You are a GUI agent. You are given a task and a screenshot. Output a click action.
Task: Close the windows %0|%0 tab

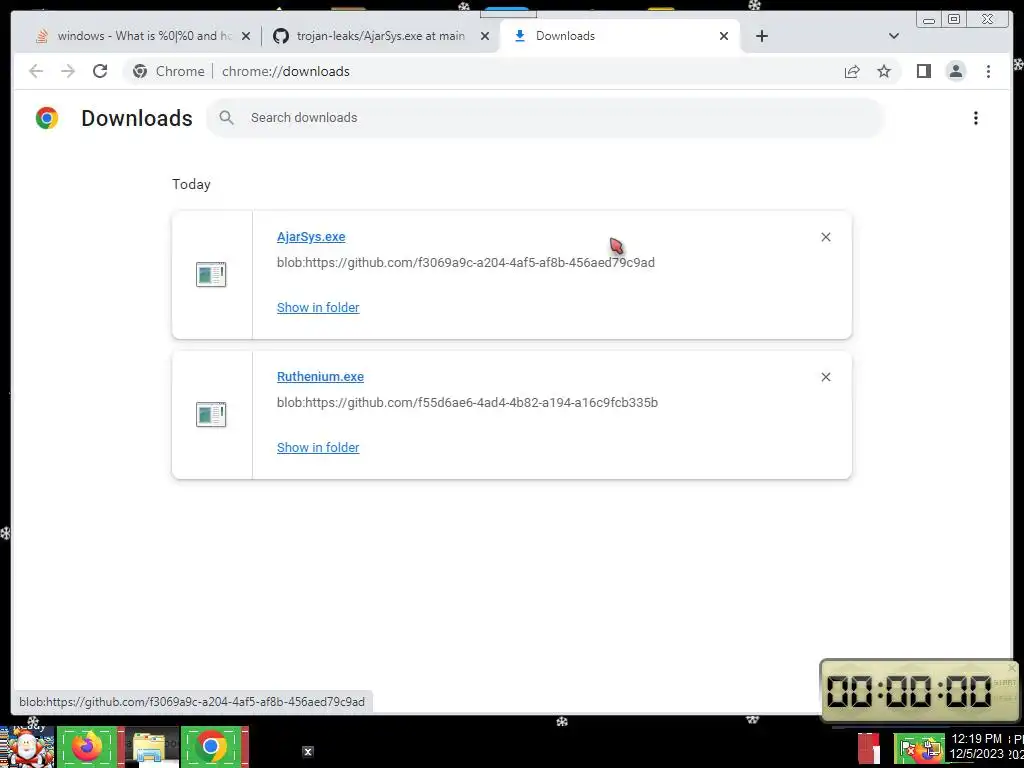[x=246, y=36]
